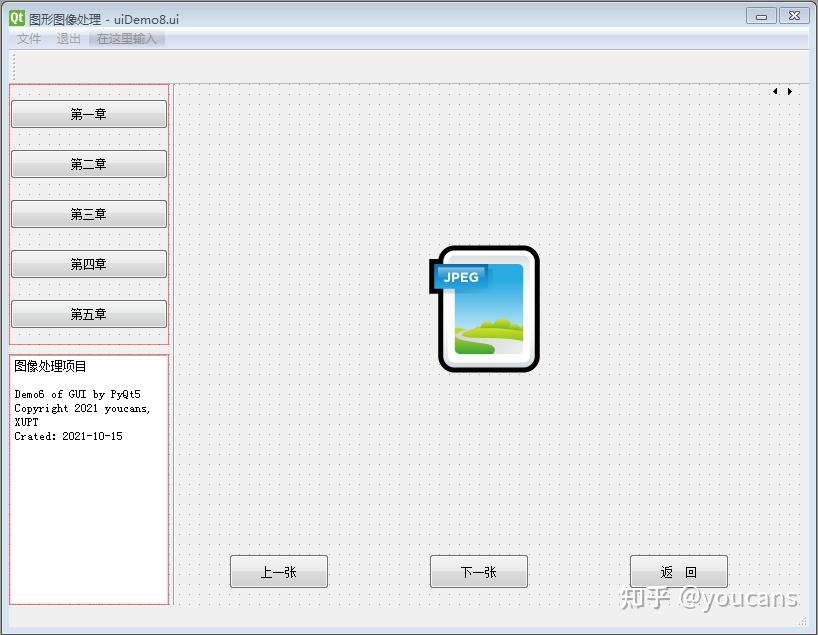Click the JPEG image placeholder icon

click(484, 309)
